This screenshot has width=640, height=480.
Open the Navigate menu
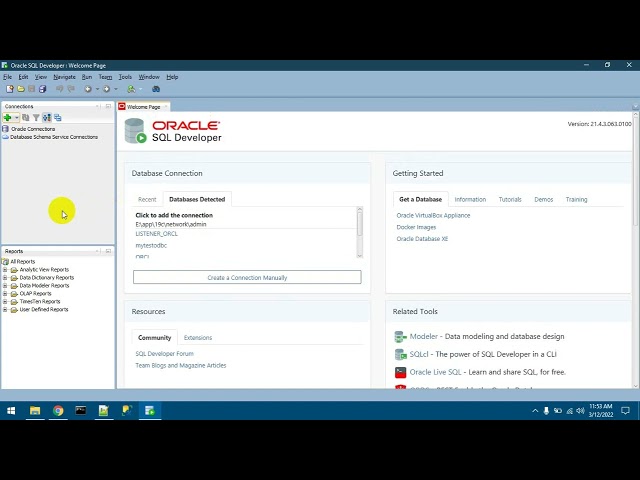click(64, 77)
